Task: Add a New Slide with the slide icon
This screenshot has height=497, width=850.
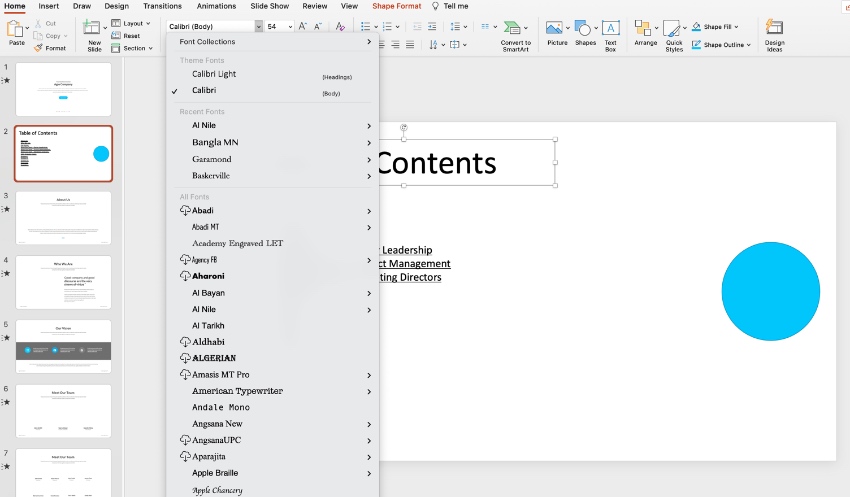Action: [x=91, y=27]
